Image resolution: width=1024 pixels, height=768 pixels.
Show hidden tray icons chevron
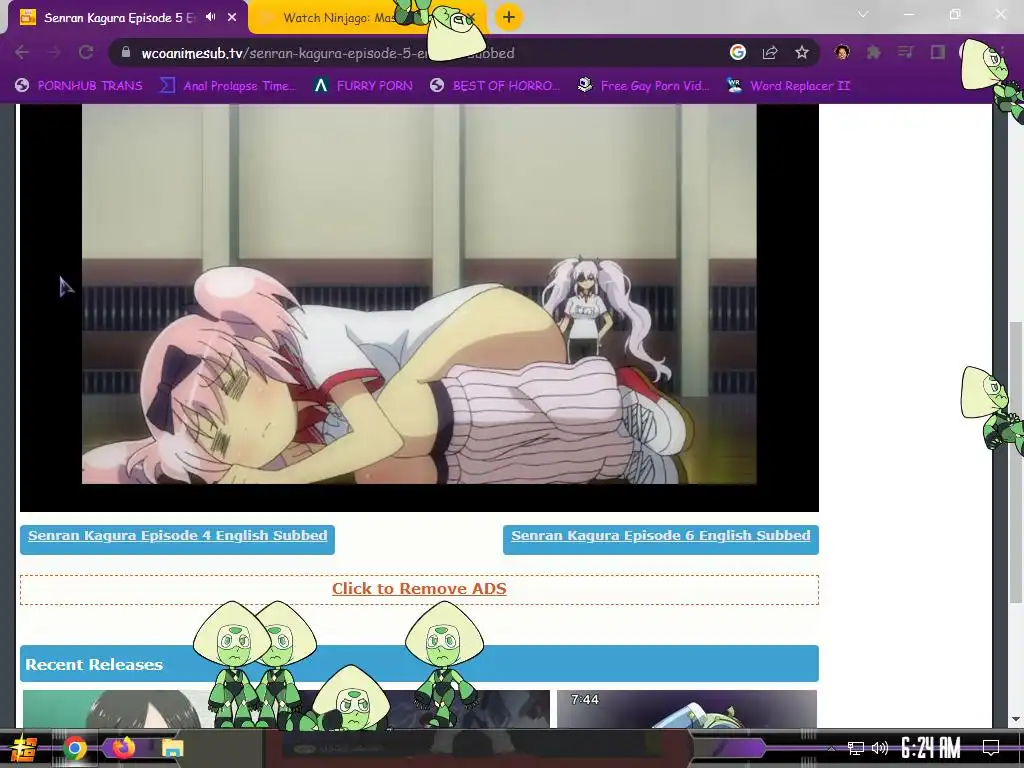831,748
